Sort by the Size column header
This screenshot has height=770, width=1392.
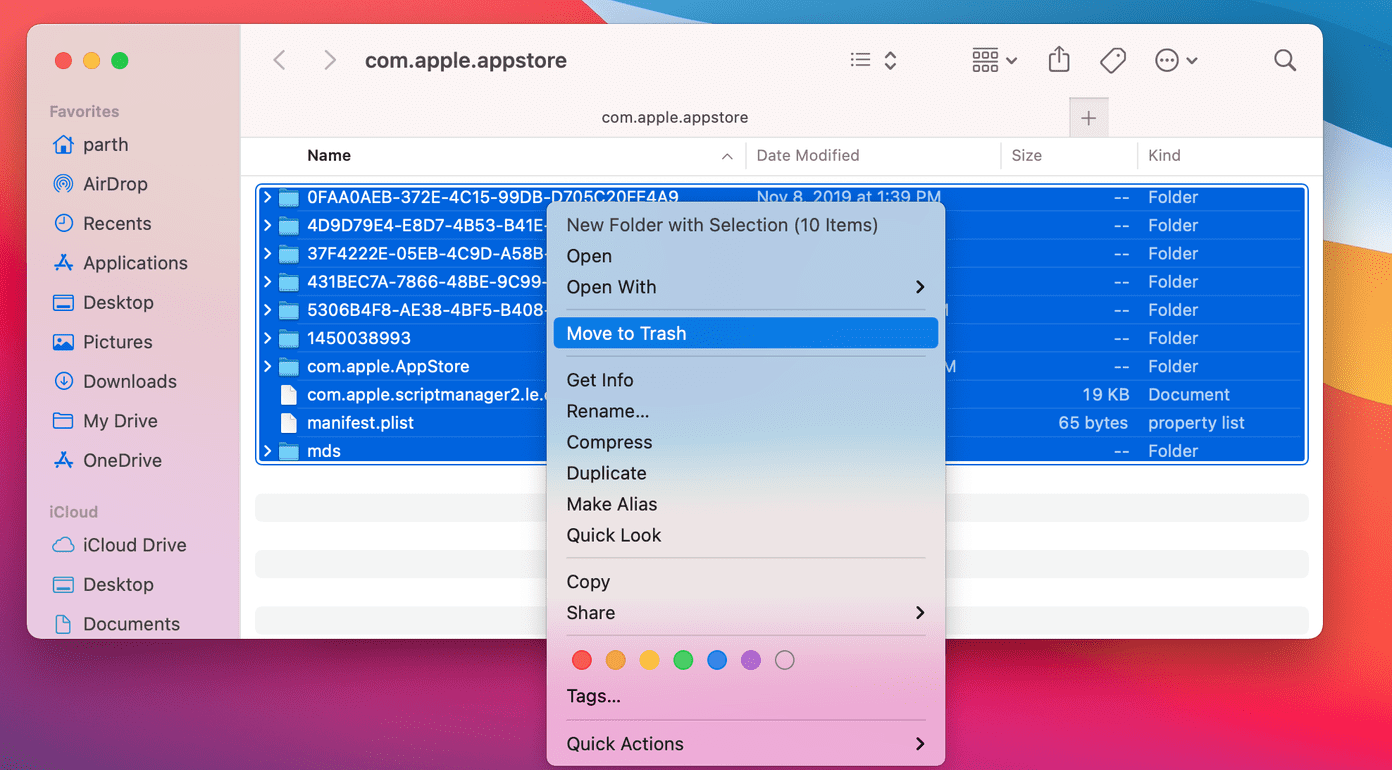pyautogui.click(x=1026, y=155)
